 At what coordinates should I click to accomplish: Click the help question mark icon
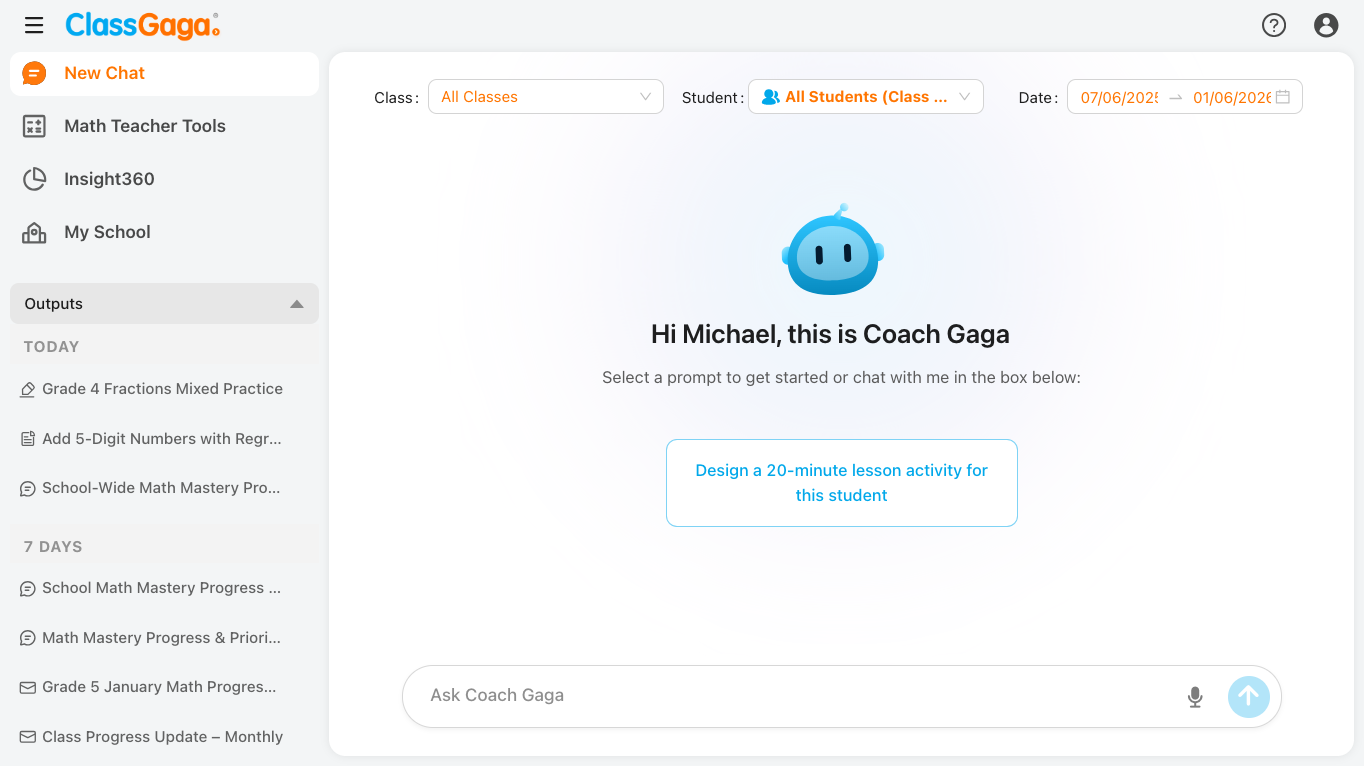click(1273, 26)
